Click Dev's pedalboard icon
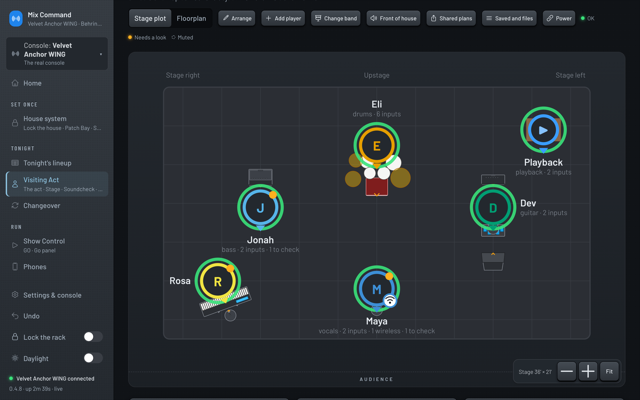 tap(493, 232)
